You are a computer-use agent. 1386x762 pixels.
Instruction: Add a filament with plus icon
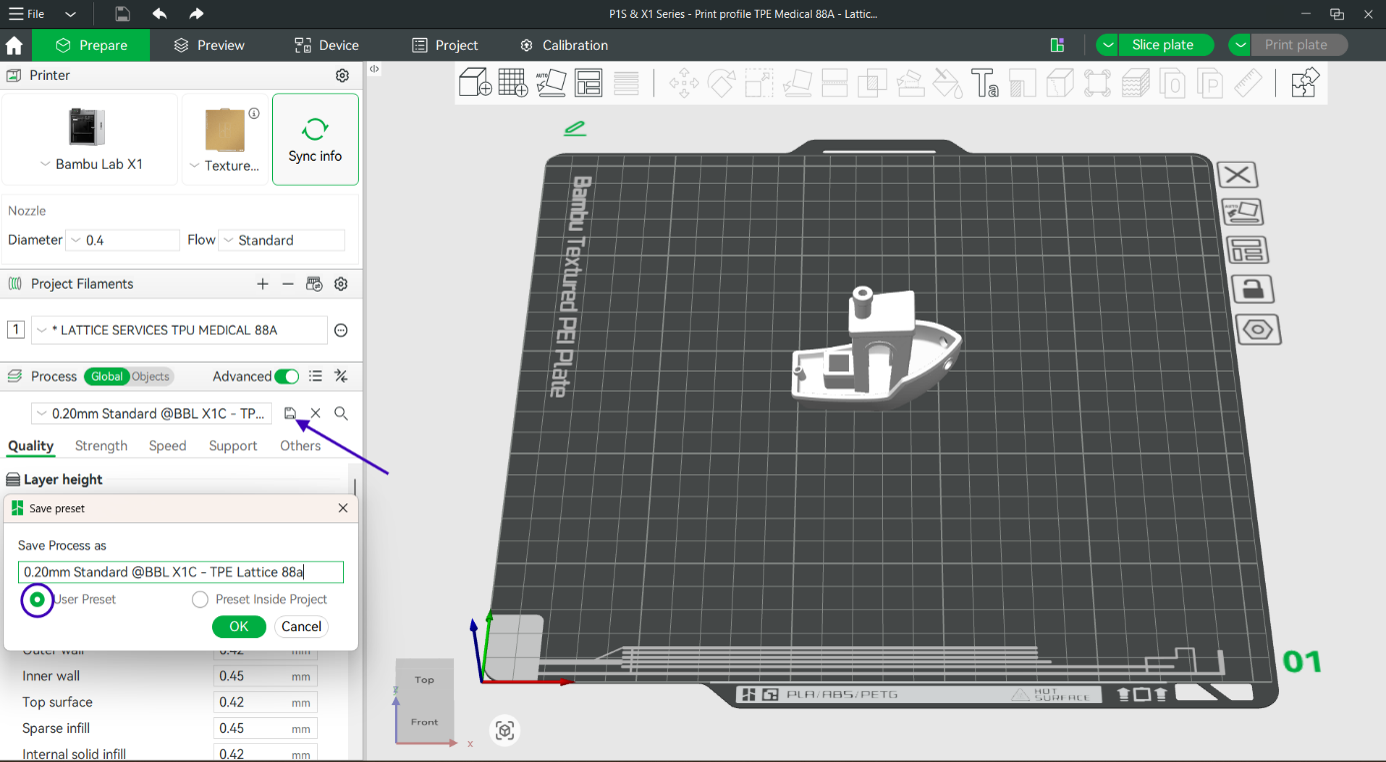pos(262,284)
